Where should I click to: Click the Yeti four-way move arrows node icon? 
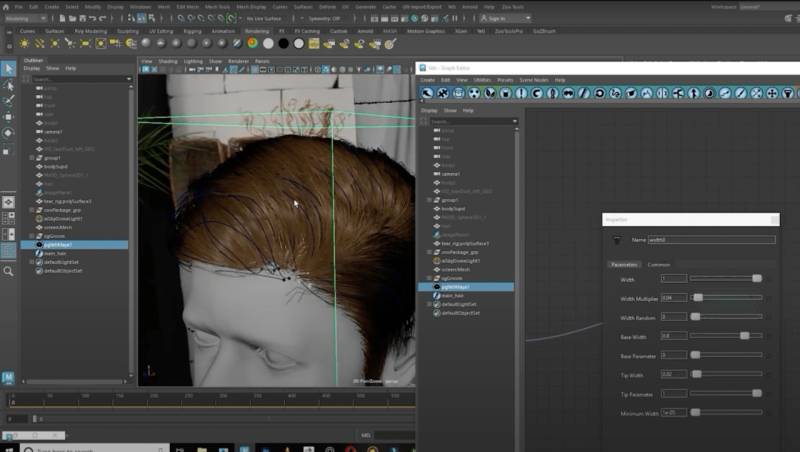coord(772,93)
